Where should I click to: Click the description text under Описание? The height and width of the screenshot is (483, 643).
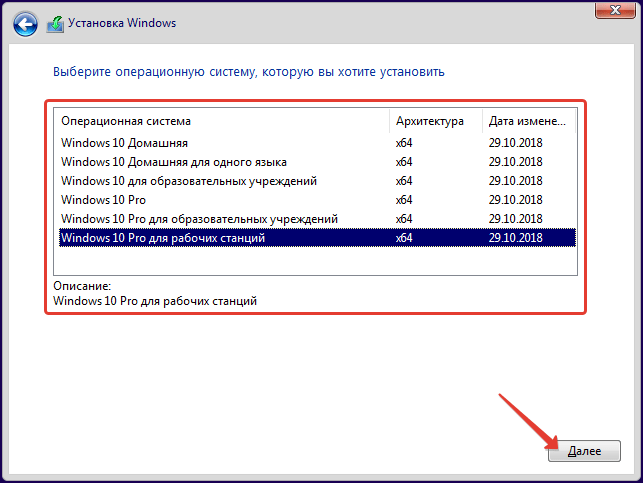click(x=155, y=301)
